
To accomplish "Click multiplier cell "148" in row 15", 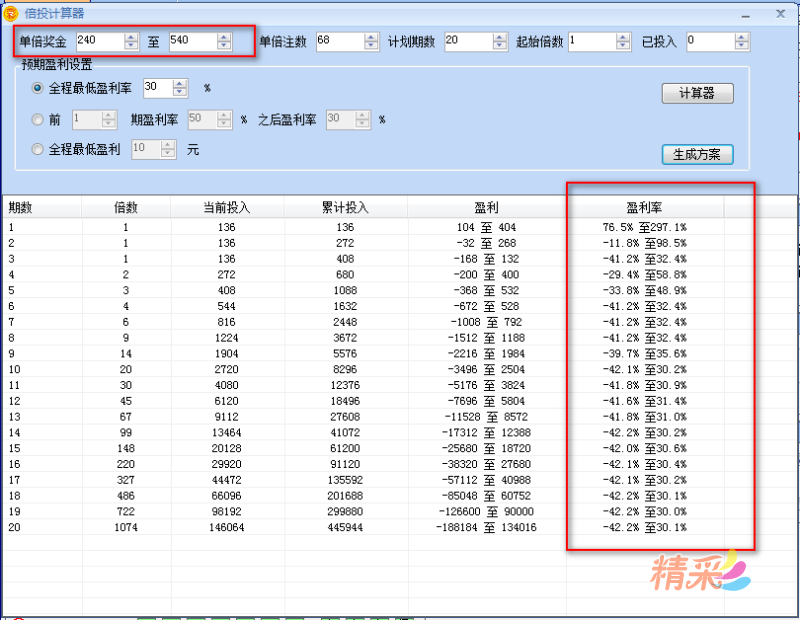I will tap(126, 449).
